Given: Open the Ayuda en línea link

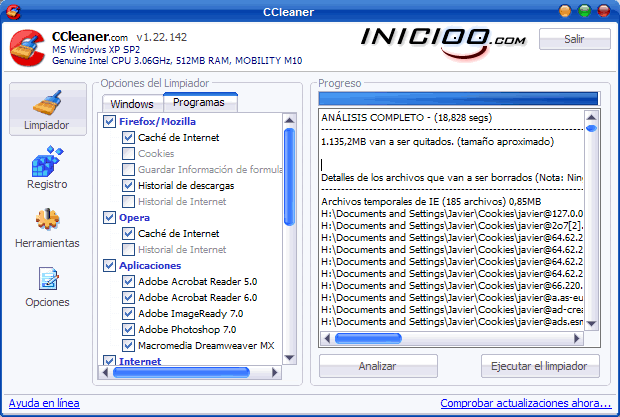Looking at the screenshot, I should [44, 403].
